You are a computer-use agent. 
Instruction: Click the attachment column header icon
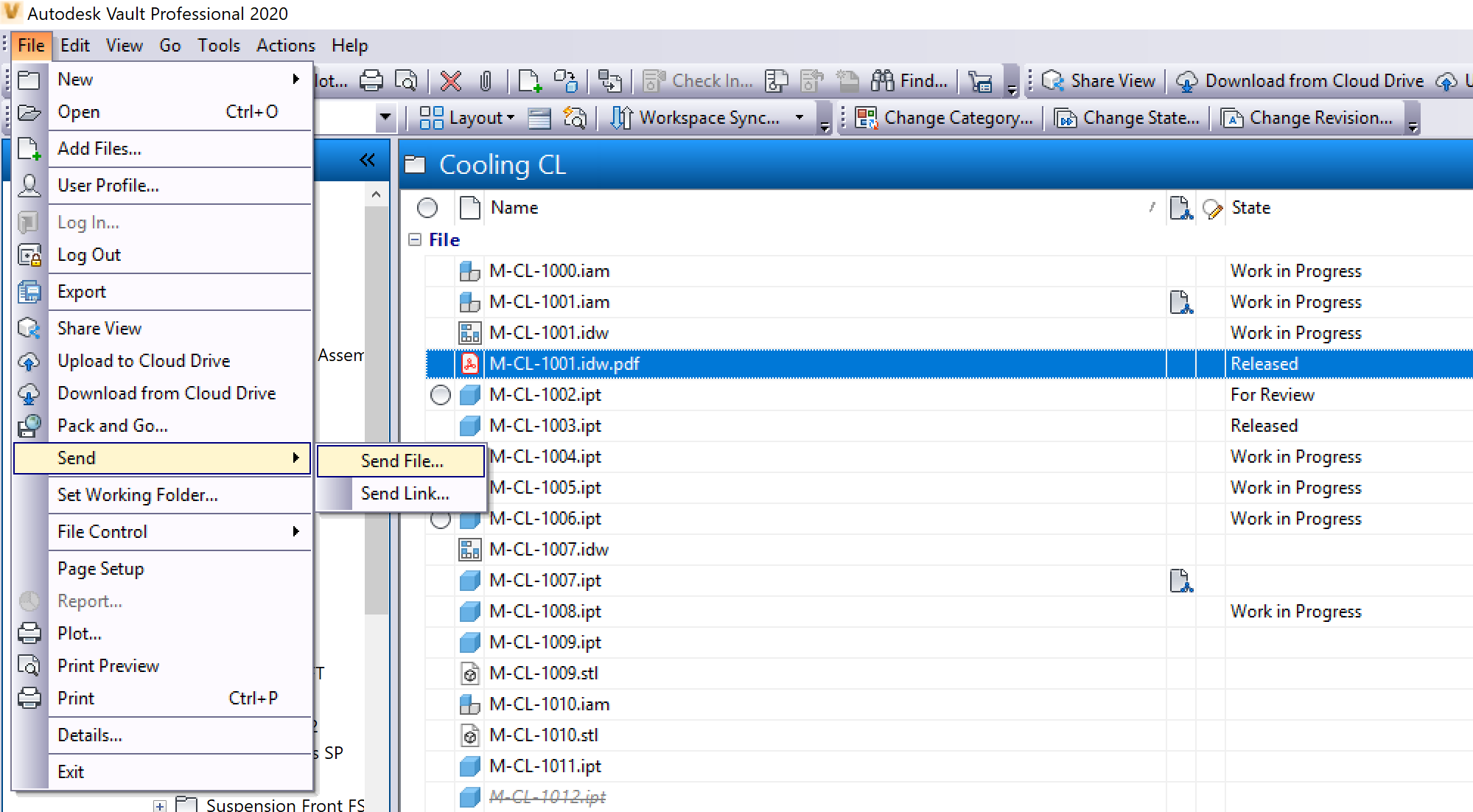[1181, 208]
